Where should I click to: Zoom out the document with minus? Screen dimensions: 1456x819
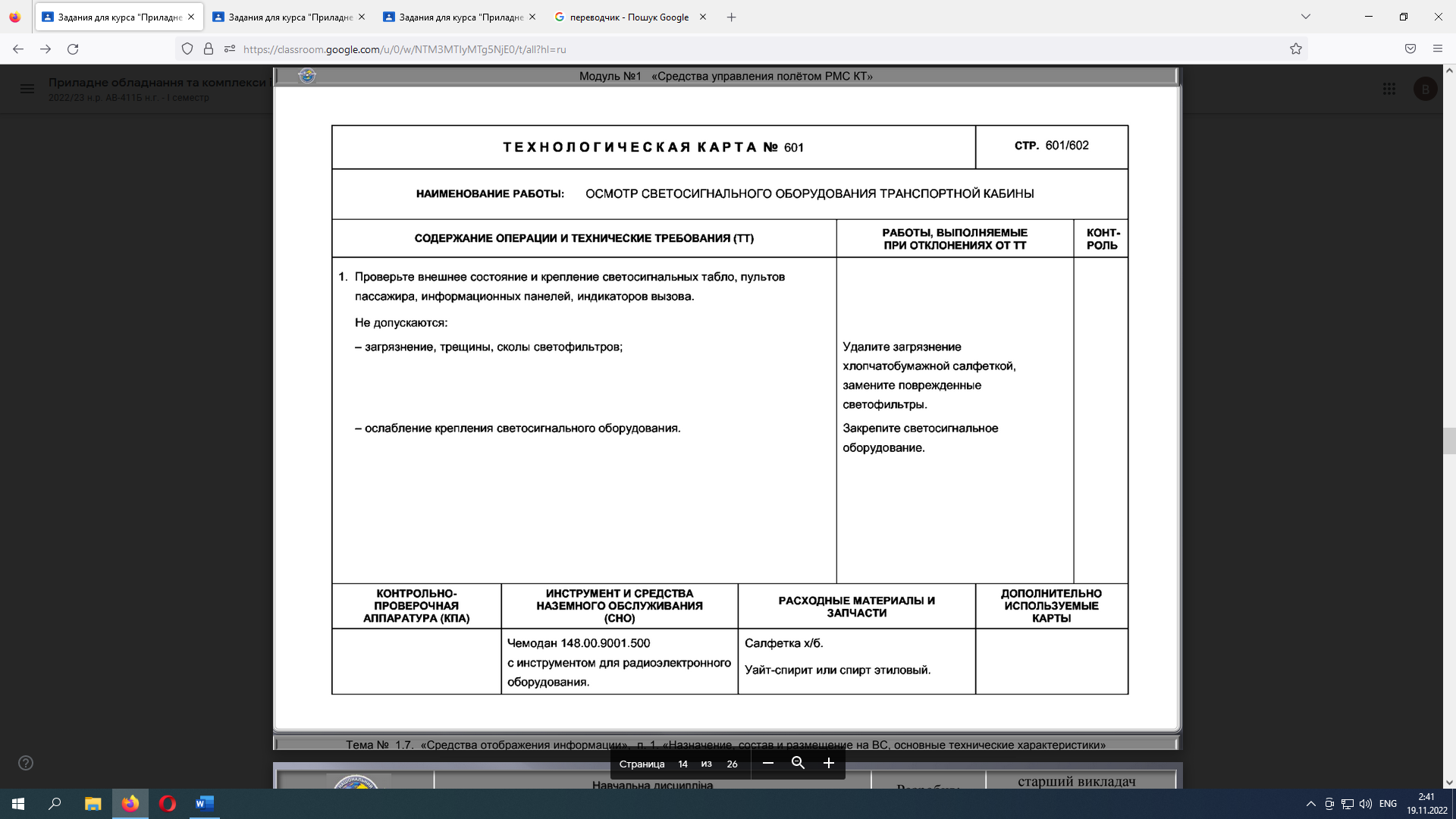pyautogui.click(x=768, y=763)
